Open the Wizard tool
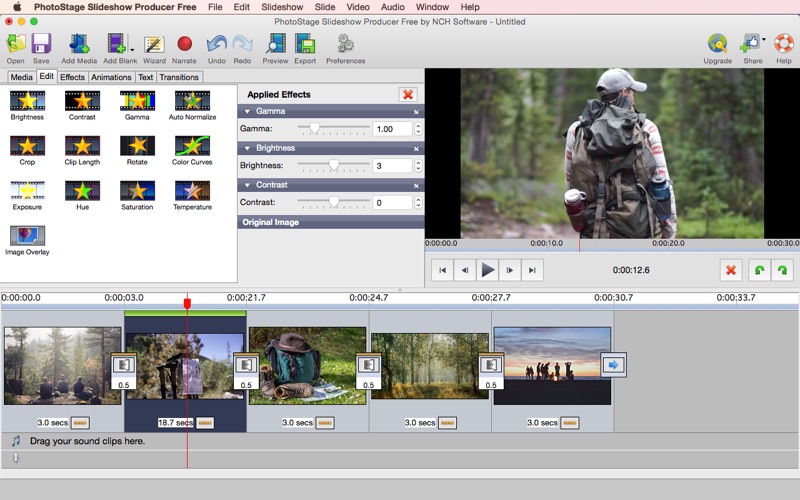This screenshot has height=500, width=800. 154,44
